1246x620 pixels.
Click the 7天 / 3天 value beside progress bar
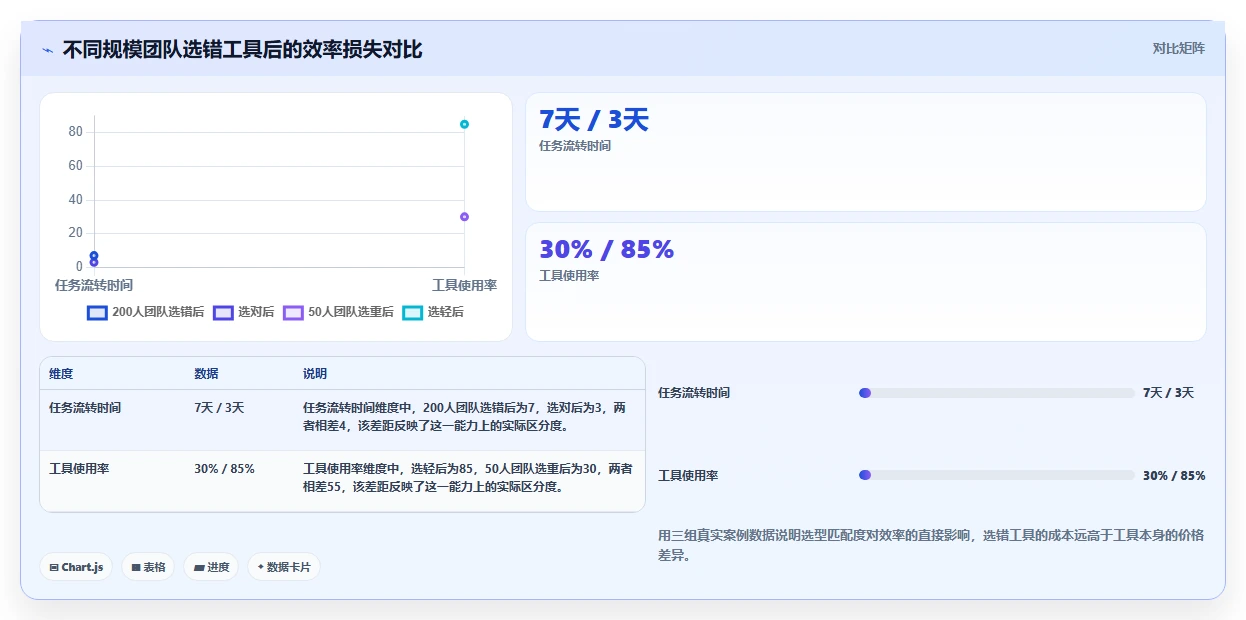coord(1168,393)
